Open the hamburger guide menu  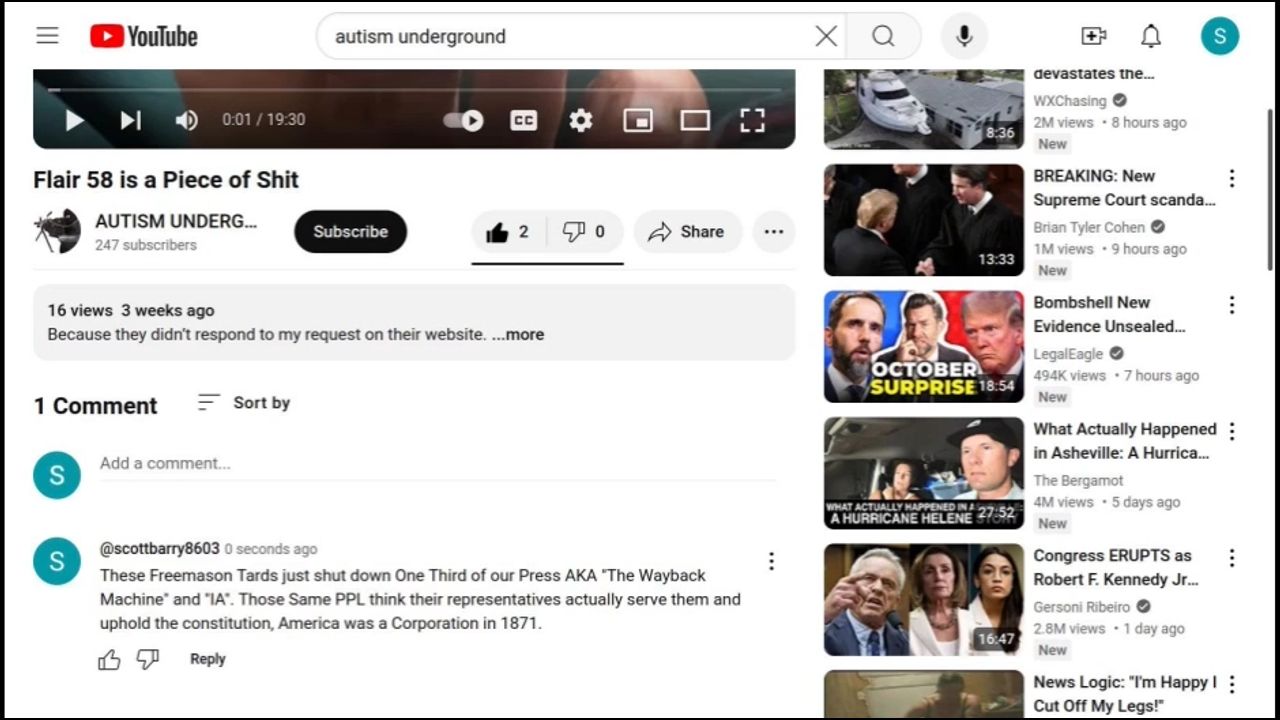(x=47, y=36)
